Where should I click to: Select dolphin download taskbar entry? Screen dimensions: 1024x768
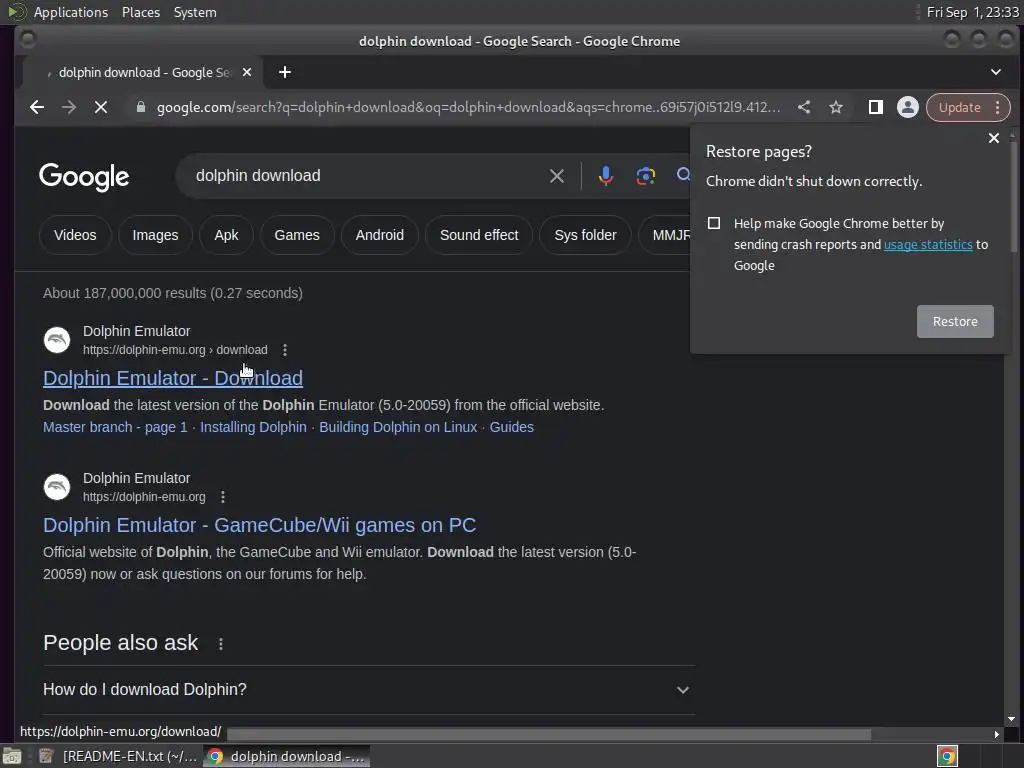[287, 756]
